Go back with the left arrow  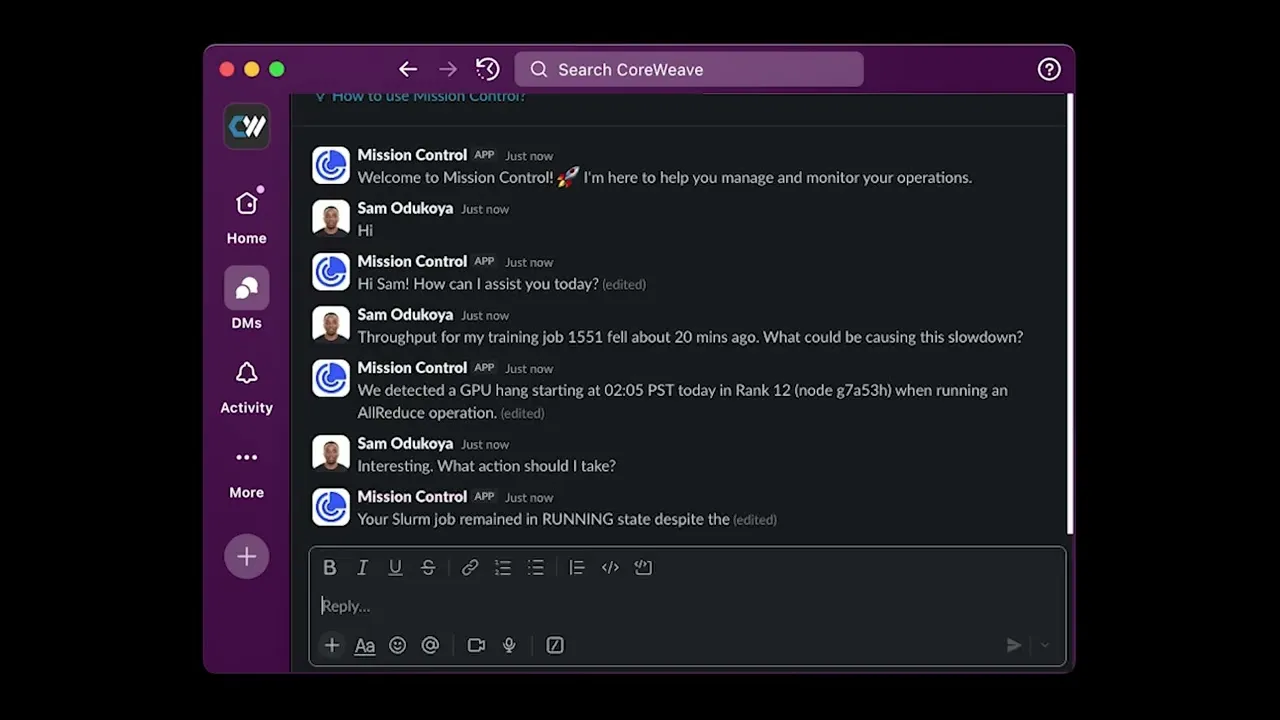click(407, 69)
